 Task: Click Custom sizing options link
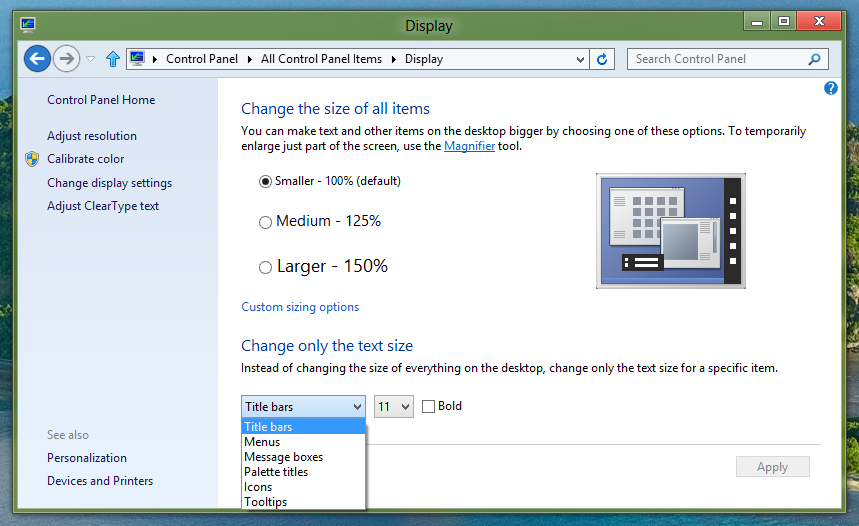click(x=300, y=307)
